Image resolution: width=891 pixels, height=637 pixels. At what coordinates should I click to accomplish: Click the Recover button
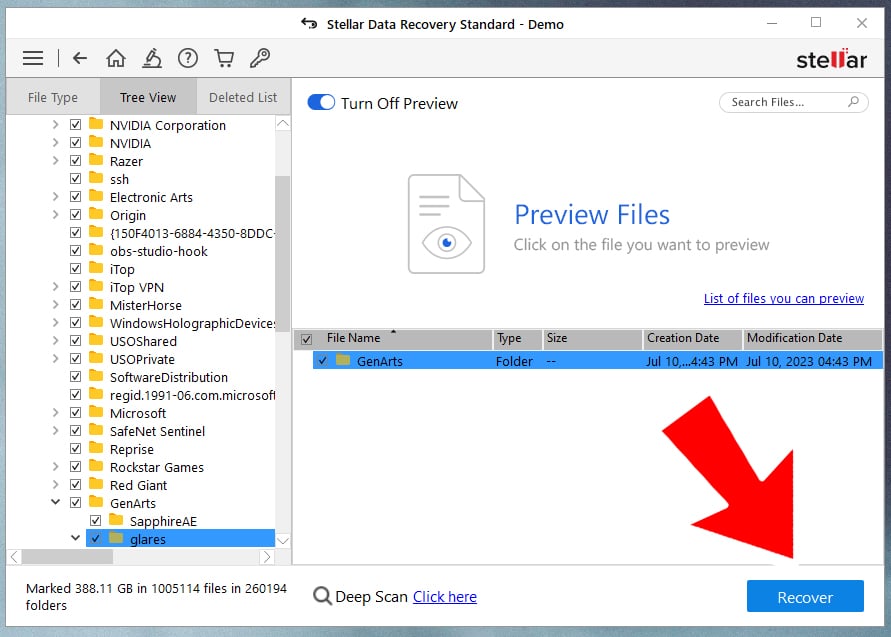[x=805, y=596]
